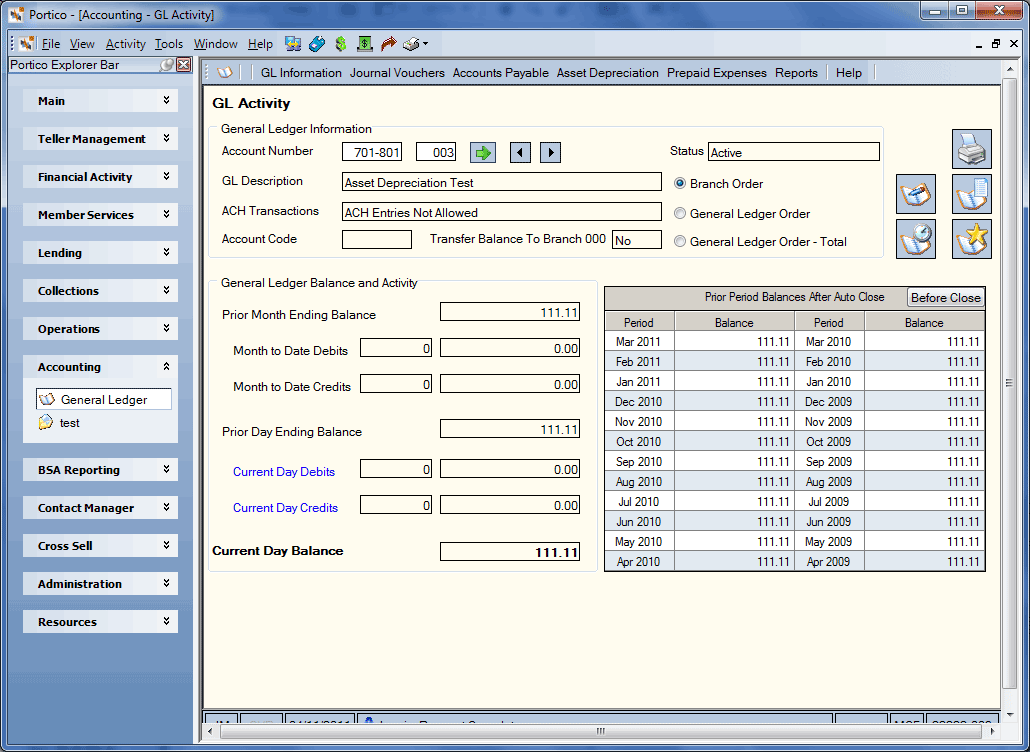Click the printer icon at top right

tap(972, 149)
